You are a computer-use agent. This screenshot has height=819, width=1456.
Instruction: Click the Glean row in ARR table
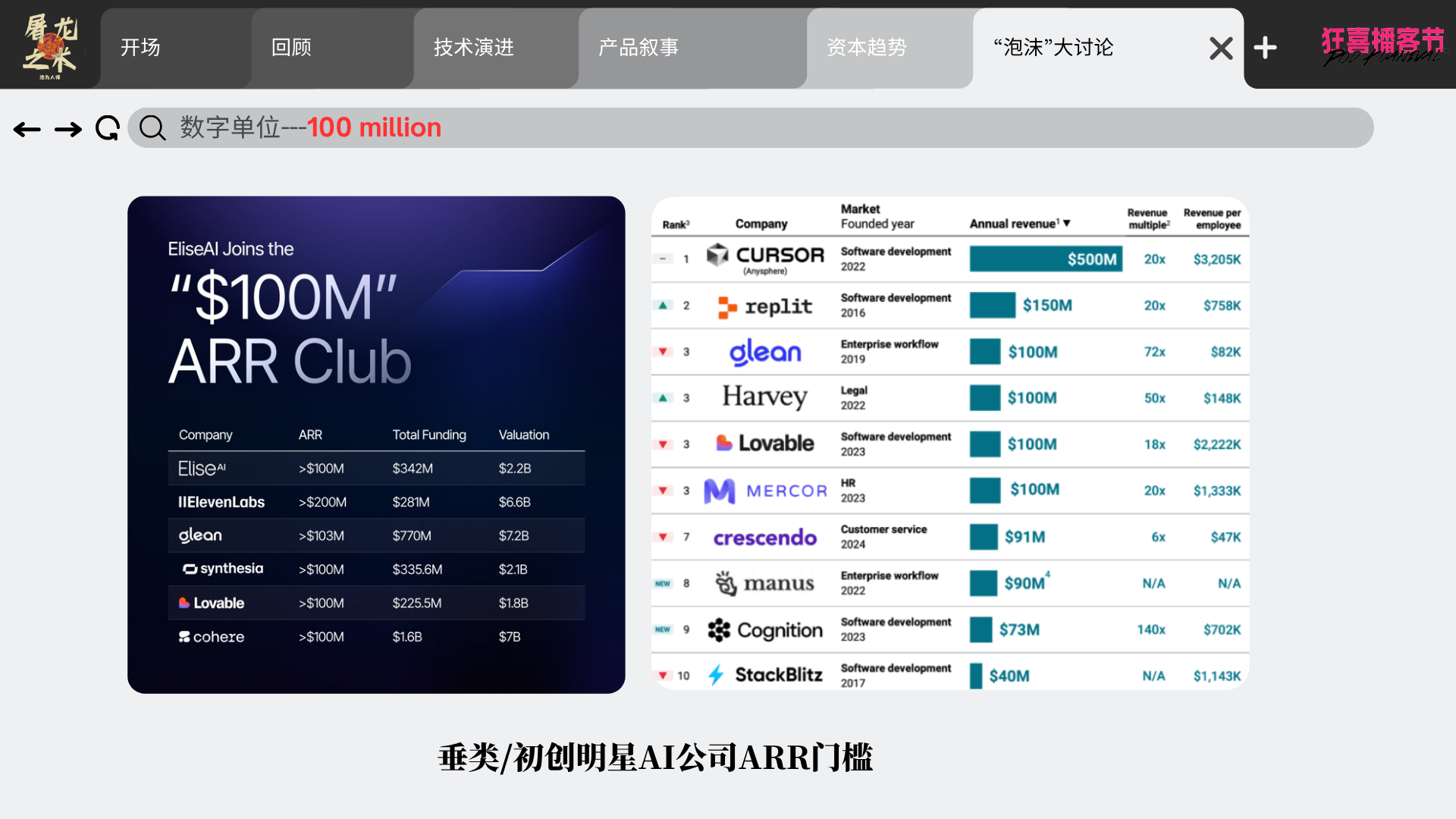point(376,535)
